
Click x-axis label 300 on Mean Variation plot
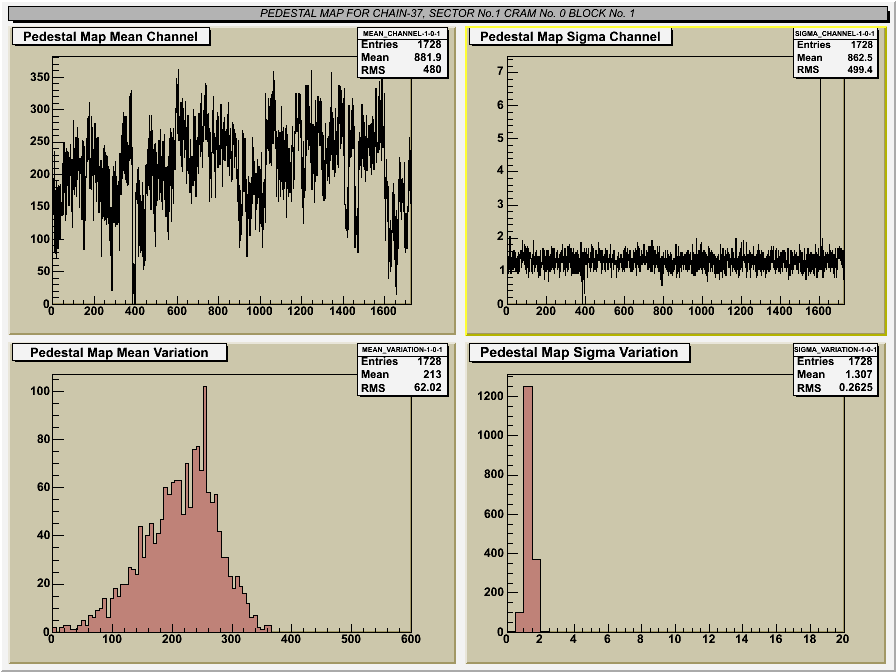pos(231,639)
